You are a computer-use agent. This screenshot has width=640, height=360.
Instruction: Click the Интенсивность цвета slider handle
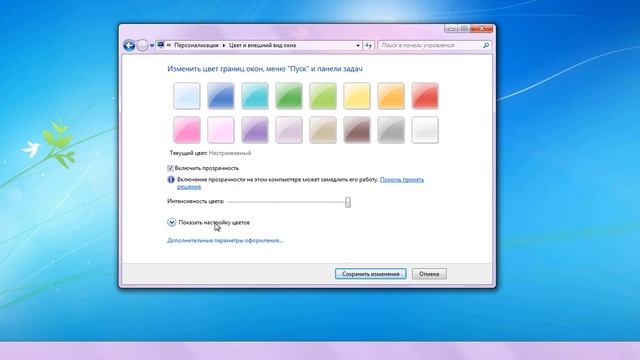point(348,202)
